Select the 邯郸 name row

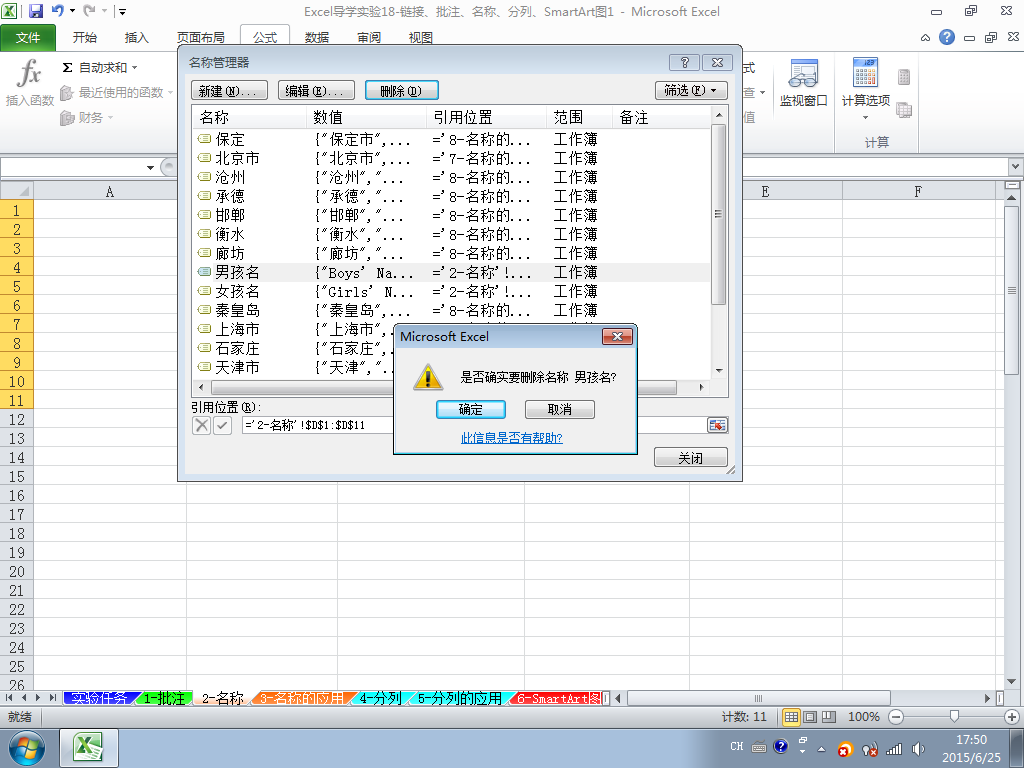(x=451, y=215)
